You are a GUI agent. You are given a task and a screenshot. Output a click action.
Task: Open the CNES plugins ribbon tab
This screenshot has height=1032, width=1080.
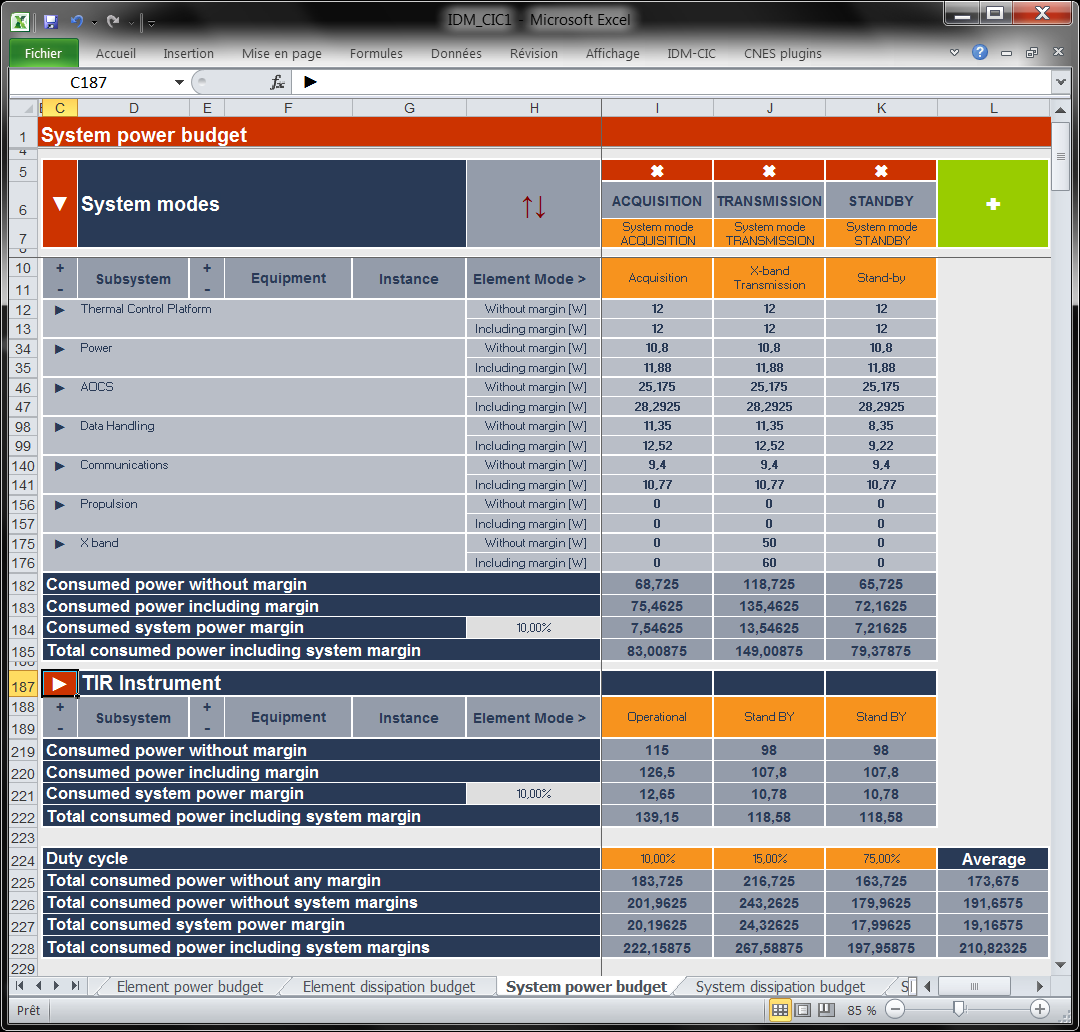pyautogui.click(x=782, y=53)
